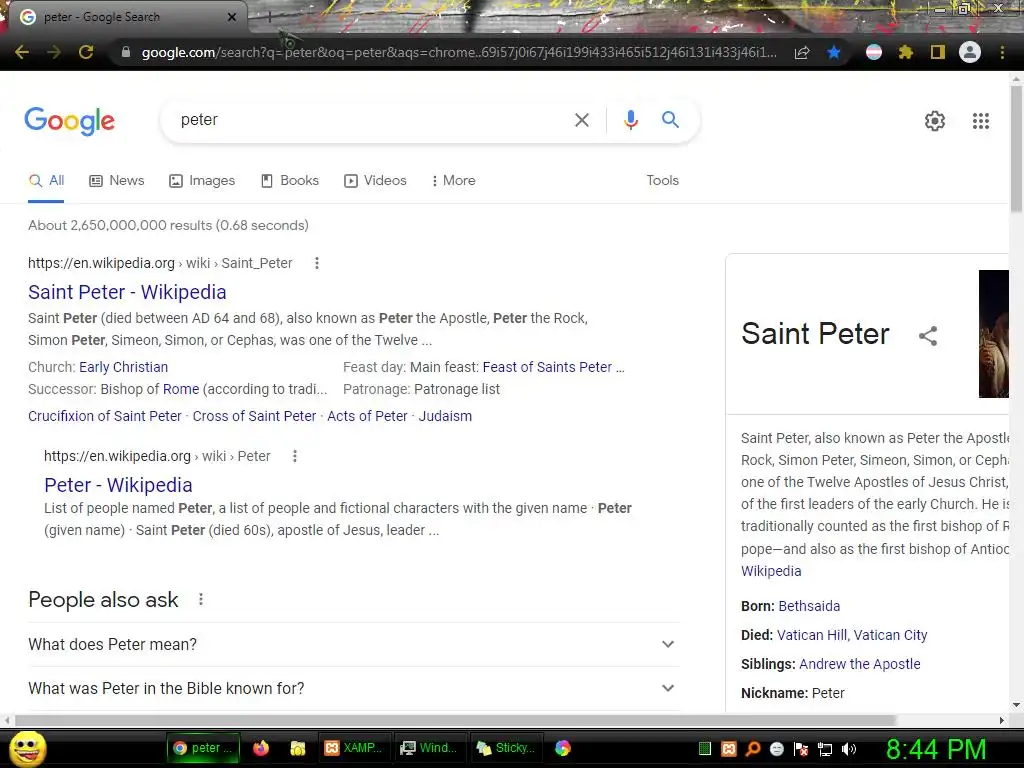Select the All results tab

(x=46, y=181)
